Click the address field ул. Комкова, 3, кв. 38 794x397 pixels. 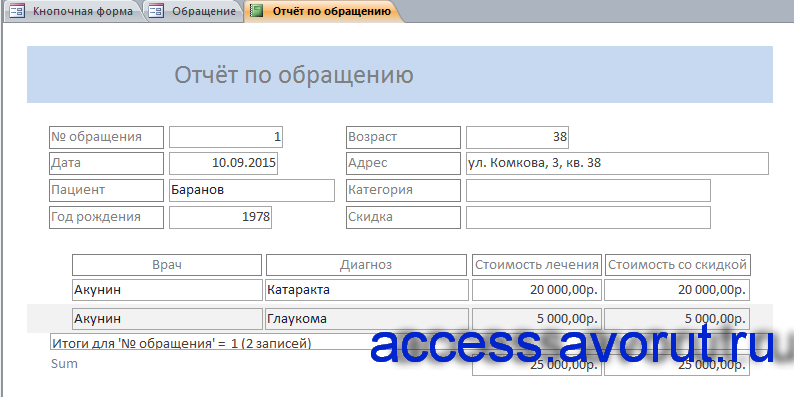[617, 164]
